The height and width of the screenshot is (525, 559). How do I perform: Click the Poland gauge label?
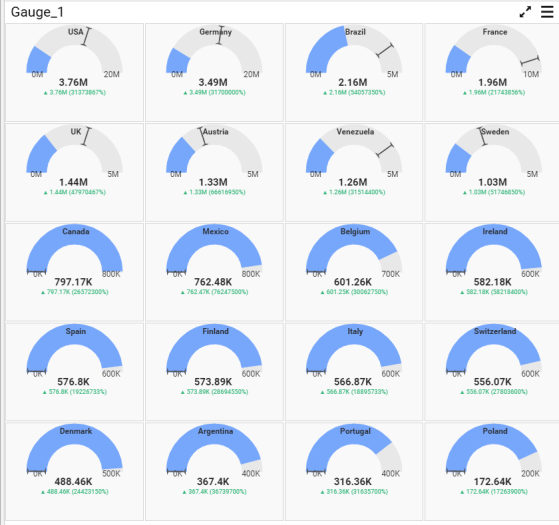coord(495,431)
